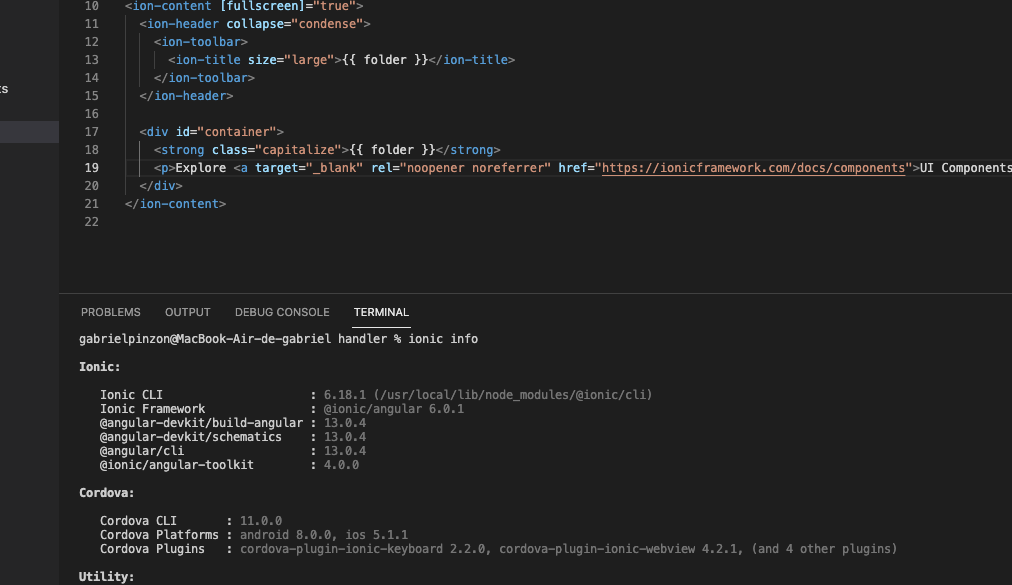This screenshot has height=585, width=1012.
Task: Switch to the OUTPUT panel tab
Action: [187, 312]
